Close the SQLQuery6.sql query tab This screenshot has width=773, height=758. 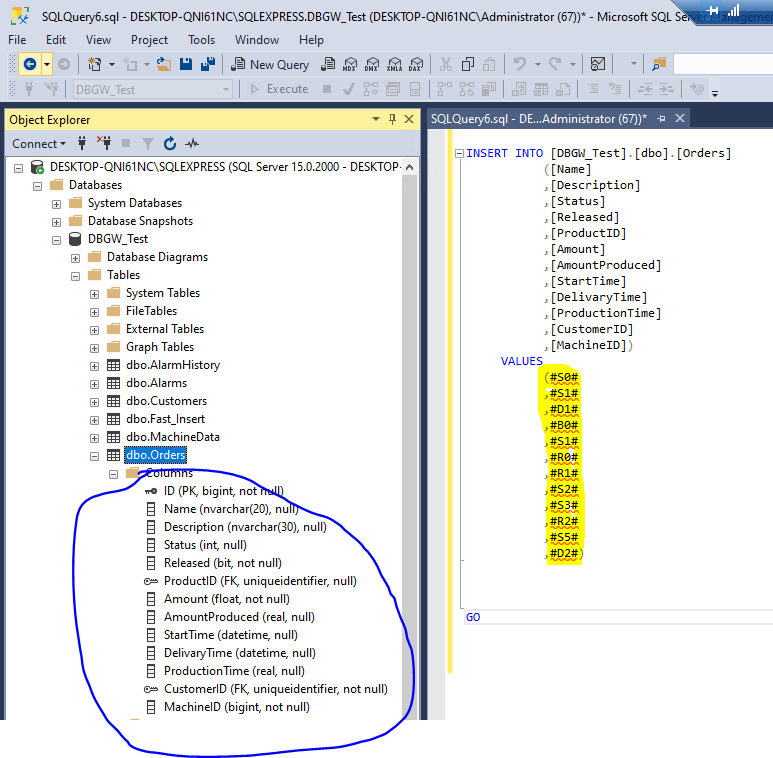point(680,118)
